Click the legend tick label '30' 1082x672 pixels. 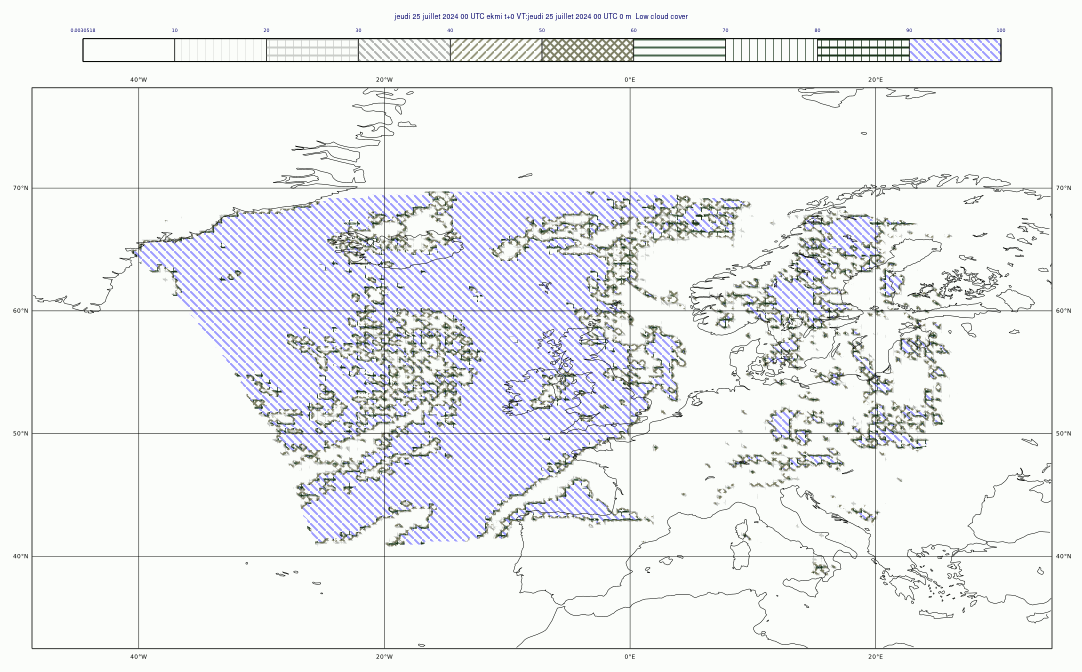pyautogui.click(x=358, y=30)
